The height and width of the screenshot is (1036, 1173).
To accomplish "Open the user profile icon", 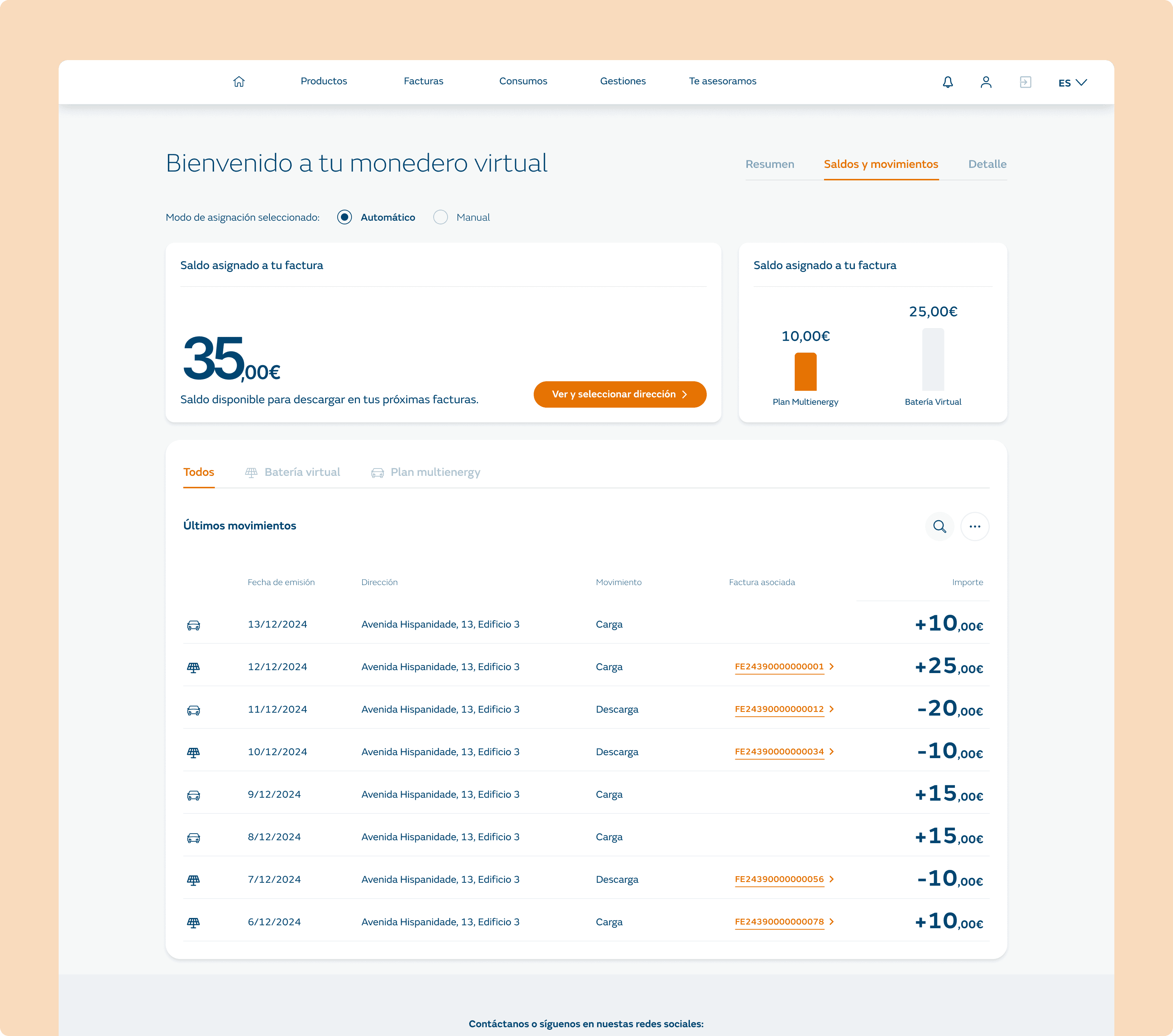I will (x=986, y=82).
